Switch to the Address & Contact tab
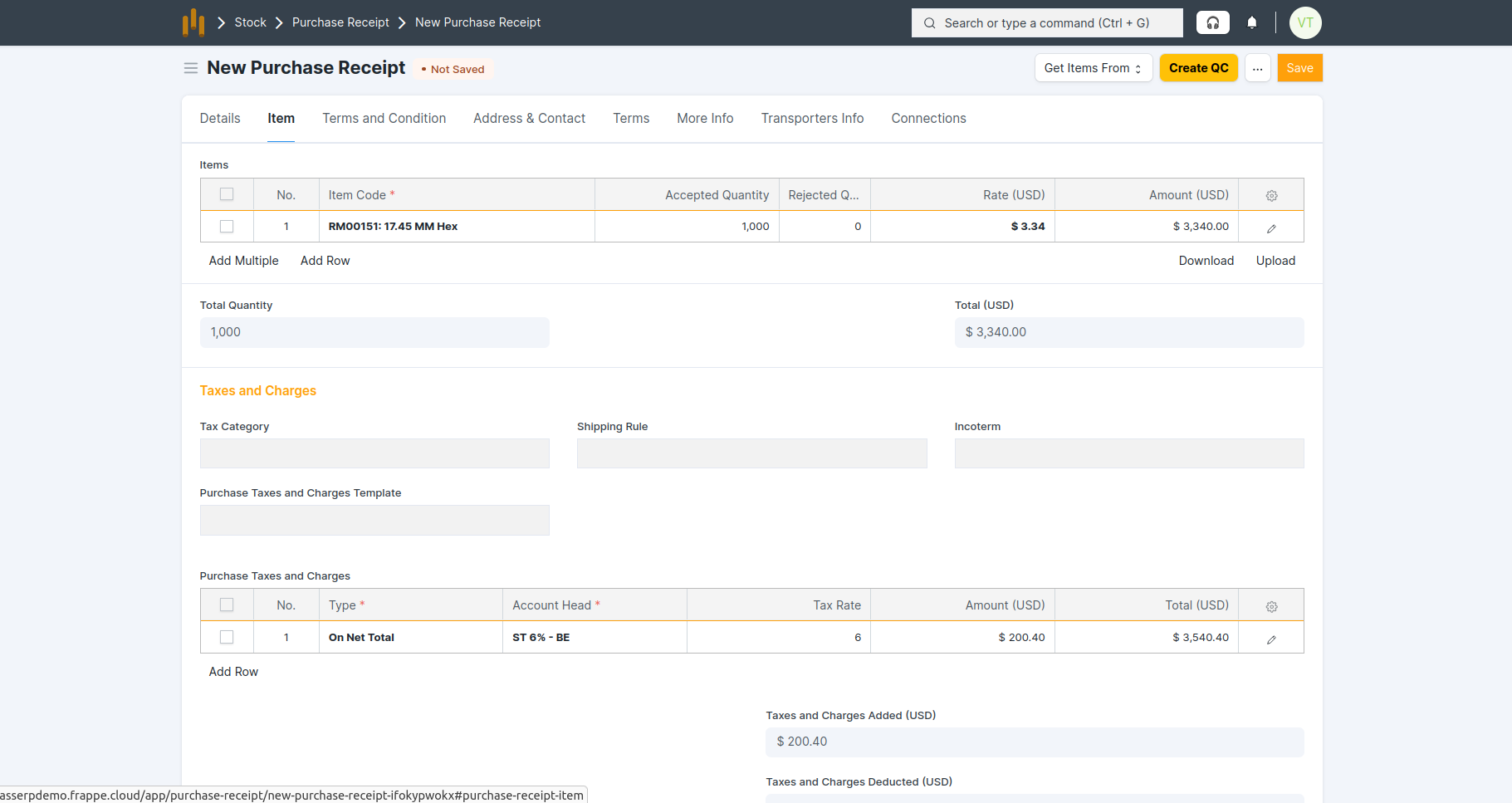1512x803 pixels. click(x=529, y=119)
